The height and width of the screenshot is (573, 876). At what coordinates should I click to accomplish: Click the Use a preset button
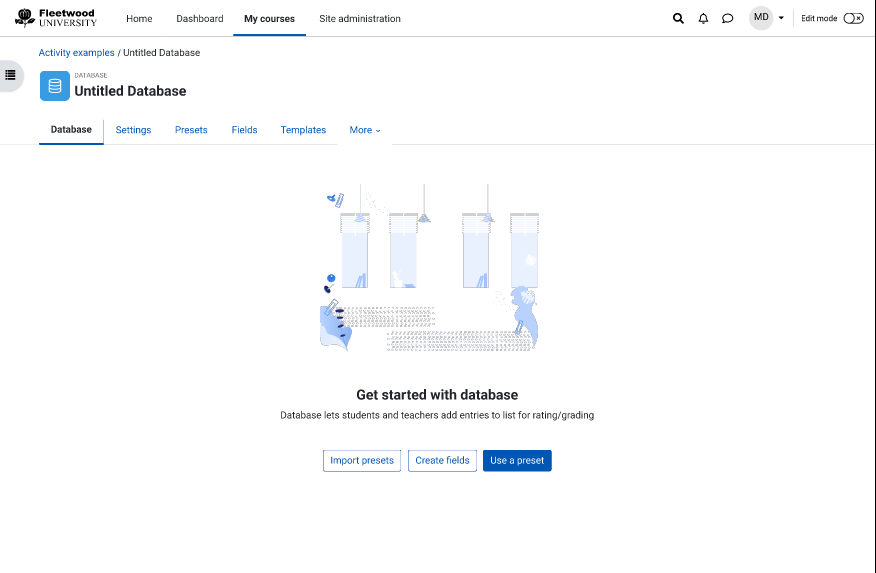pos(517,461)
